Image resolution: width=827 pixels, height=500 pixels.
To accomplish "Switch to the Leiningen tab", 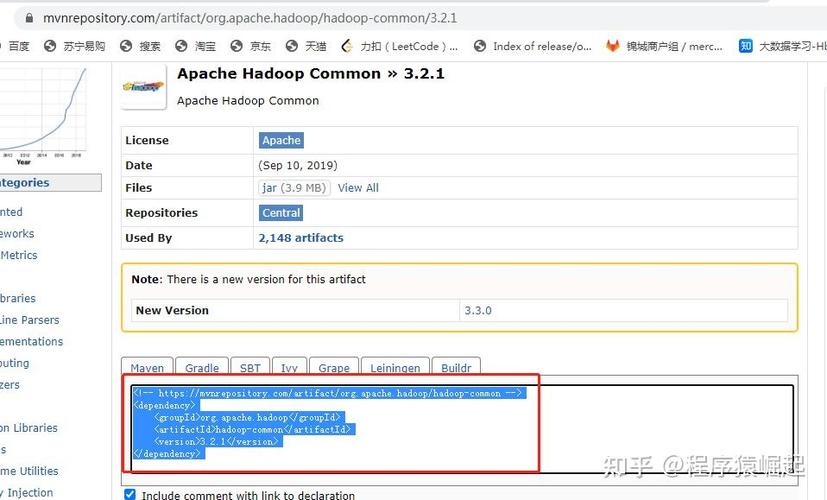I will (x=395, y=367).
